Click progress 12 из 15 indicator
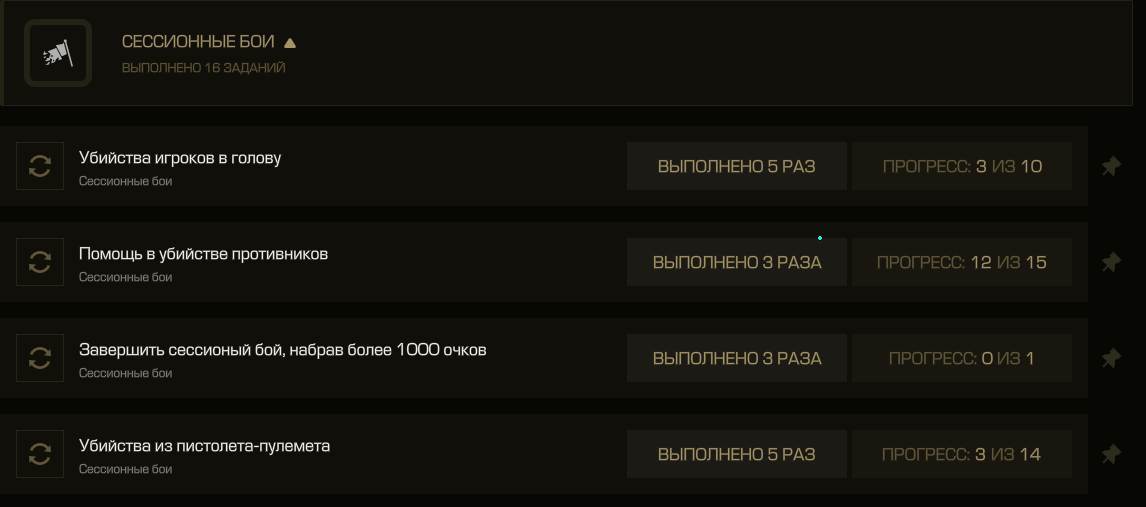1146x507 pixels. point(962,262)
